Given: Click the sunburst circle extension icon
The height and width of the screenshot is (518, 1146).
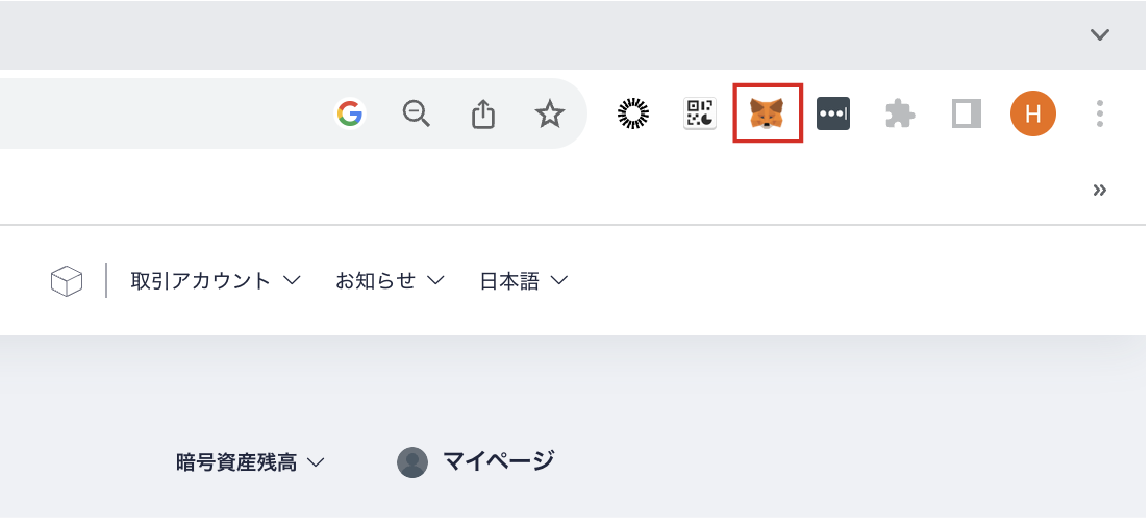Looking at the screenshot, I should point(633,114).
